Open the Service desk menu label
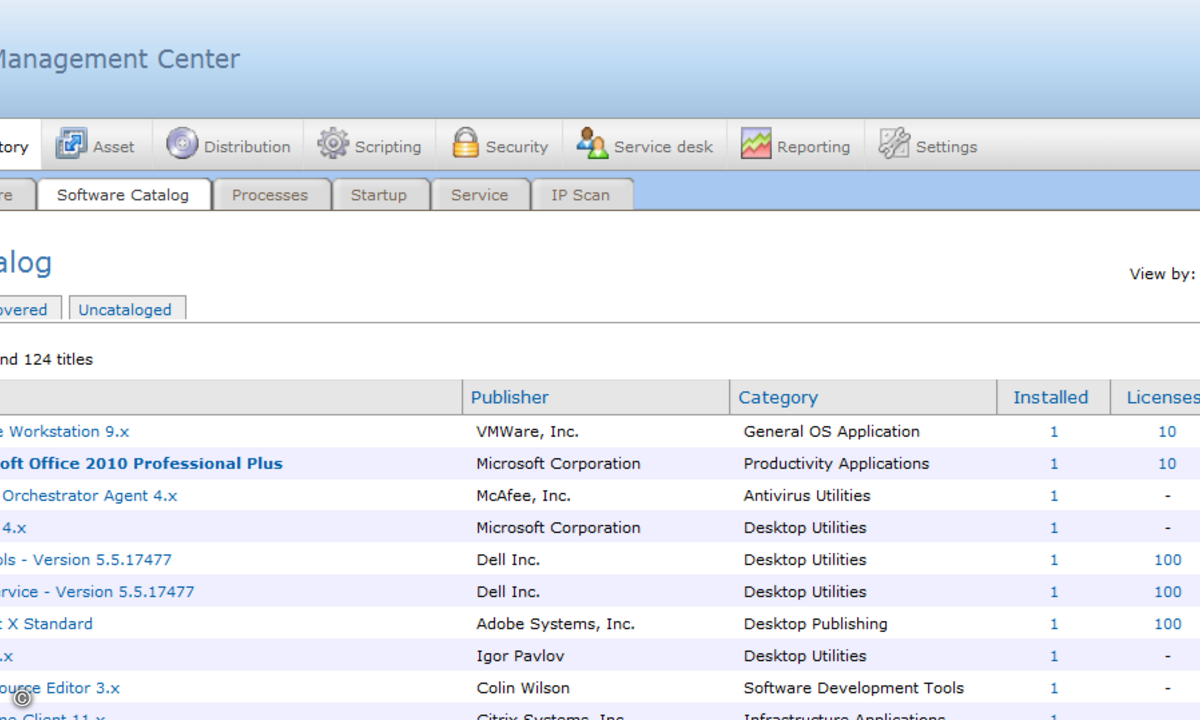Viewport: 1200px width, 720px height. pos(663,147)
